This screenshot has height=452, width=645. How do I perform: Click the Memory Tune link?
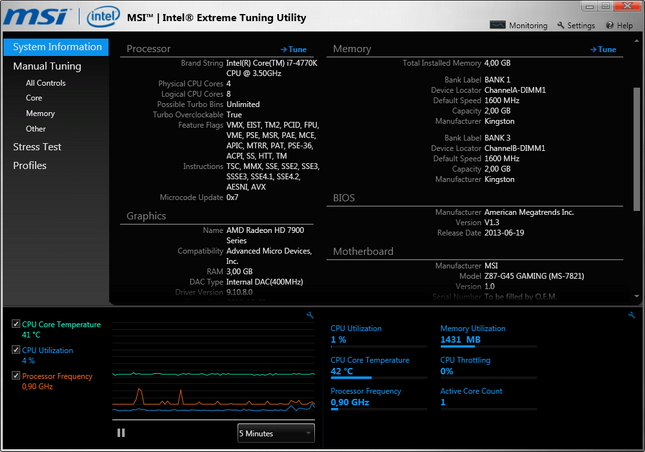click(601, 49)
